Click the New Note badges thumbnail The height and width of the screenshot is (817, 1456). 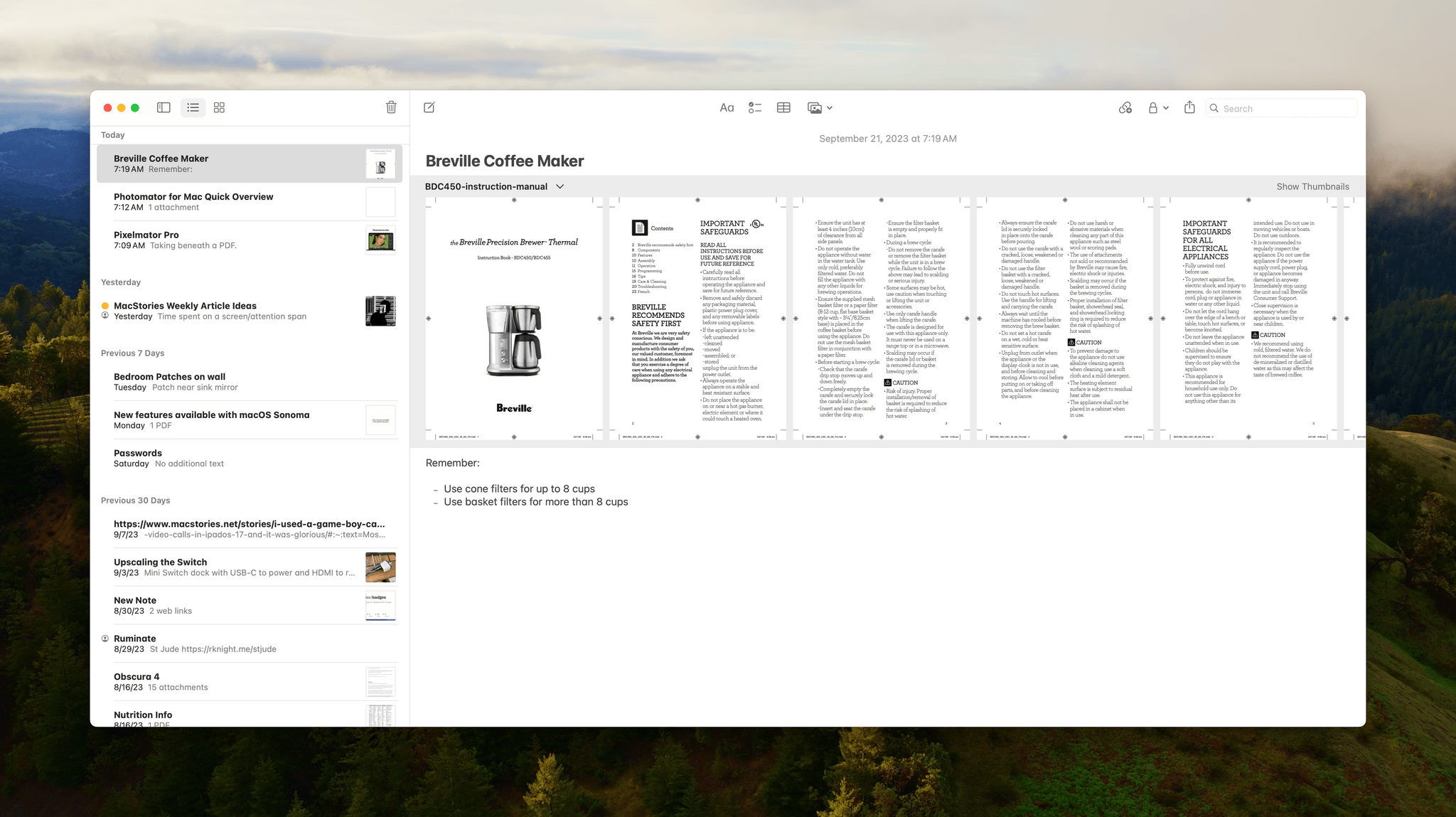pyautogui.click(x=380, y=605)
